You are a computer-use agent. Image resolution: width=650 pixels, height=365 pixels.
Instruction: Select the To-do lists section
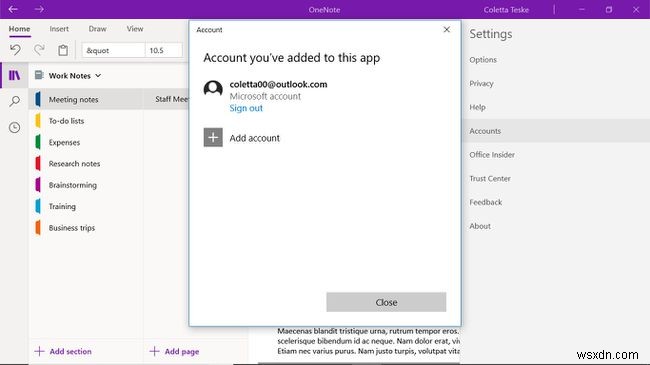coord(86,121)
